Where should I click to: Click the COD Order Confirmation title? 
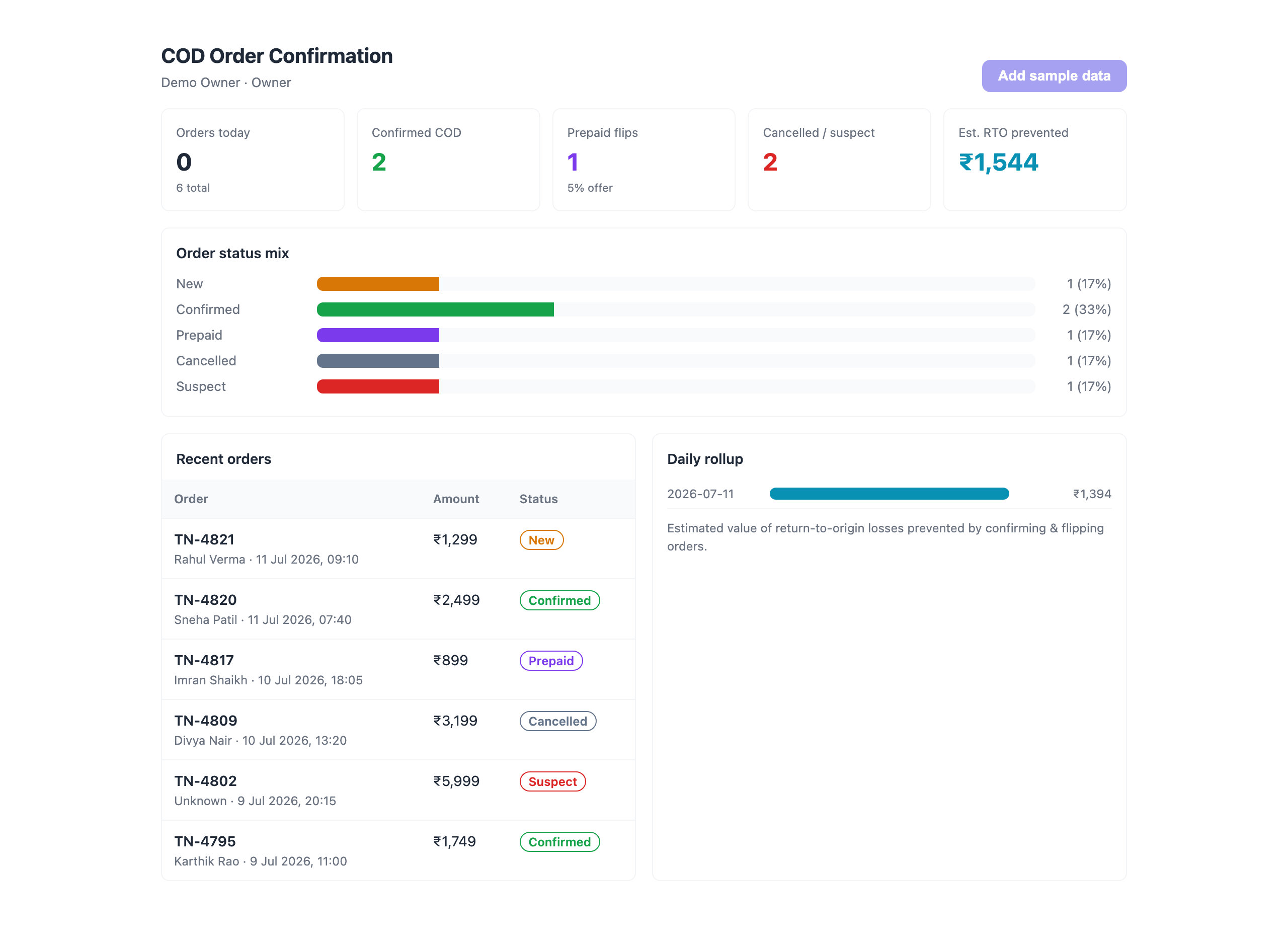pyautogui.click(x=277, y=56)
